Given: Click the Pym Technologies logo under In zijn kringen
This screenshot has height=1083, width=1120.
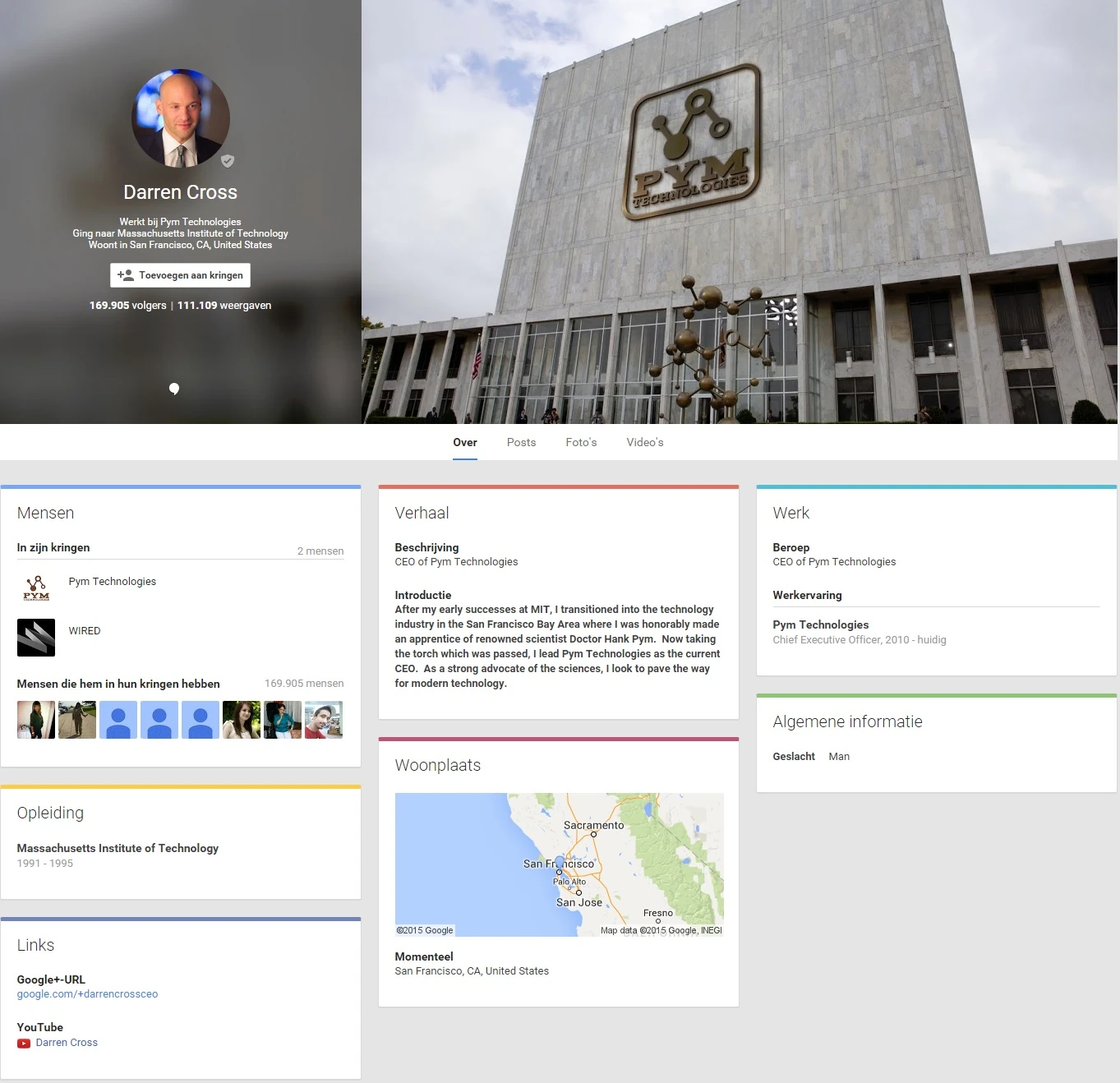Looking at the screenshot, I should point(36,588).
